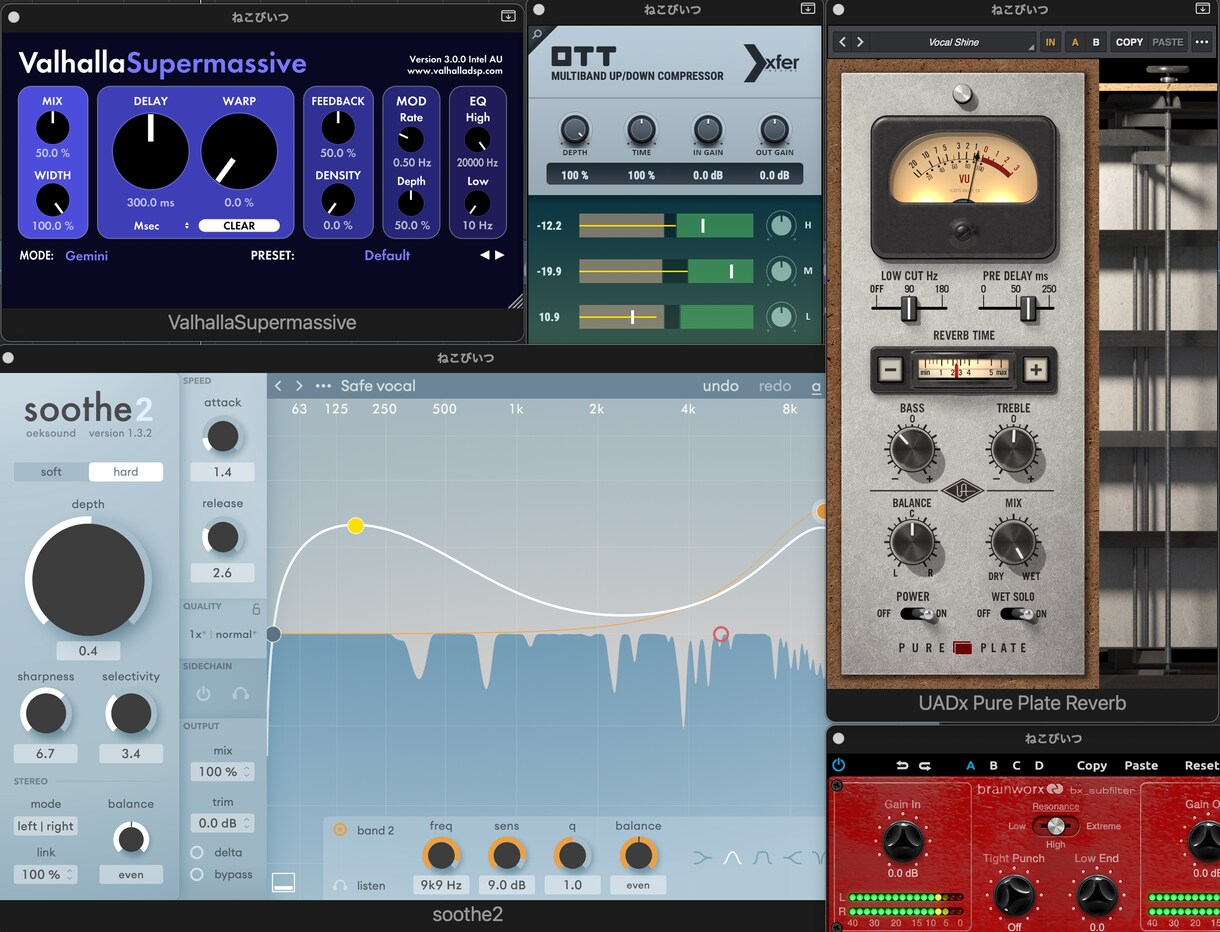Enable the delta option in soothe2
Viewport: 1220px width, 932px height.
pos(197,852)
